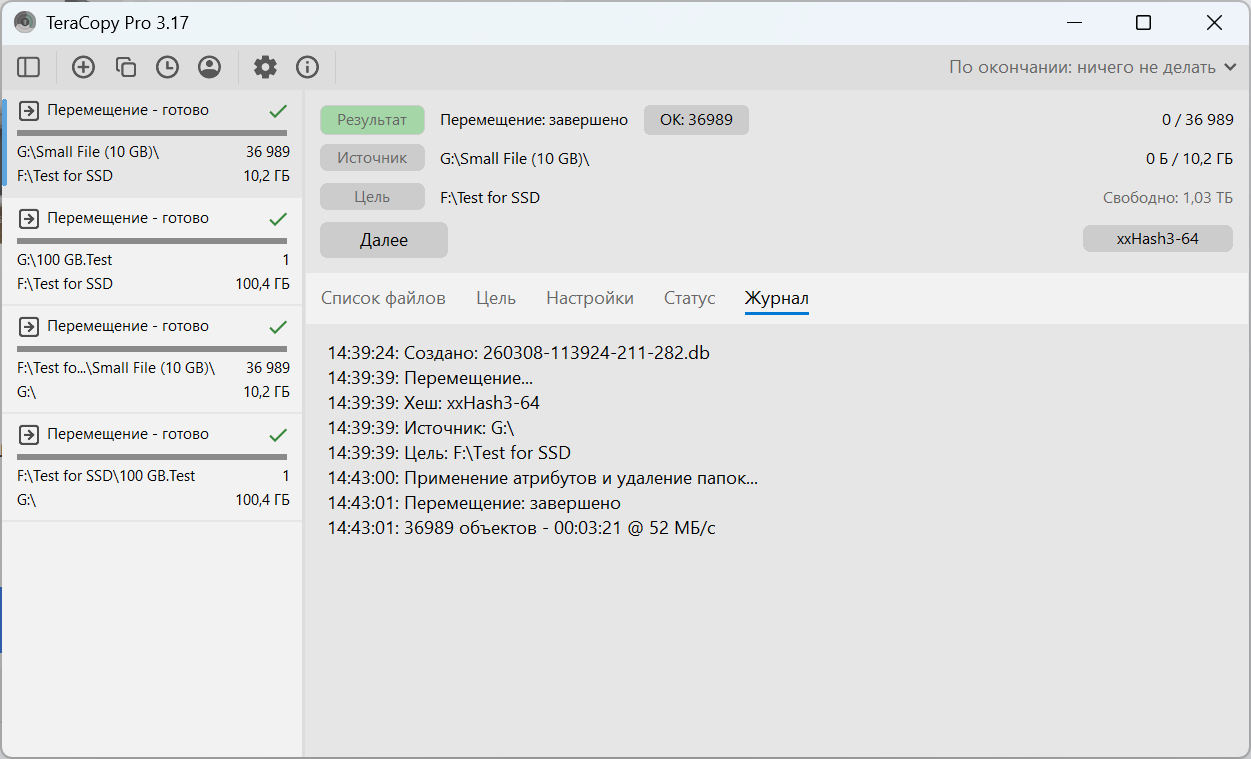Click log line 'Применение атрибутов и удаление папок...'
The height and width of the screenshot is (759, 1251).
pos(543,478)
